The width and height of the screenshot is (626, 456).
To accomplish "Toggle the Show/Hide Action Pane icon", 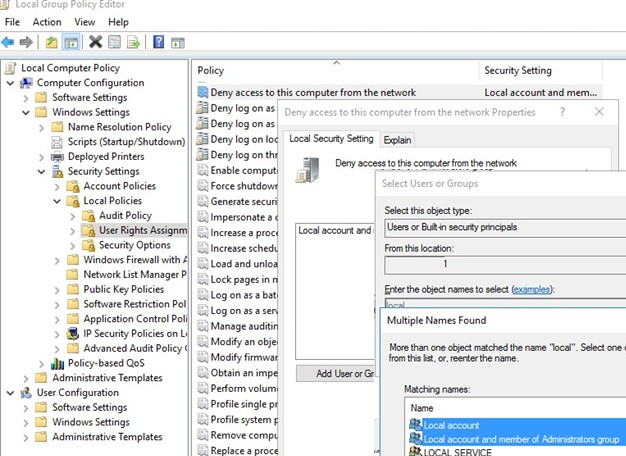I will pyautogui.click(x=179, y=42).
